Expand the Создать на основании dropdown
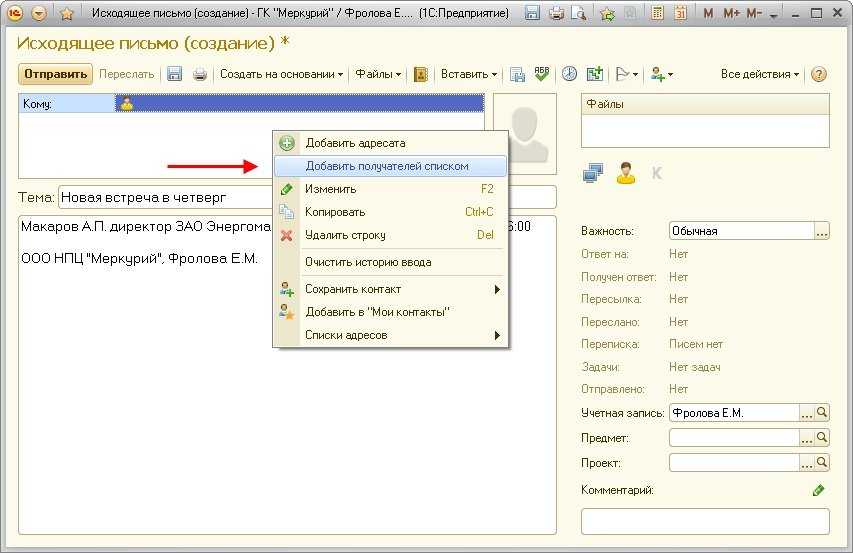Viewport: 853px width, 553px height. (281, 74)
